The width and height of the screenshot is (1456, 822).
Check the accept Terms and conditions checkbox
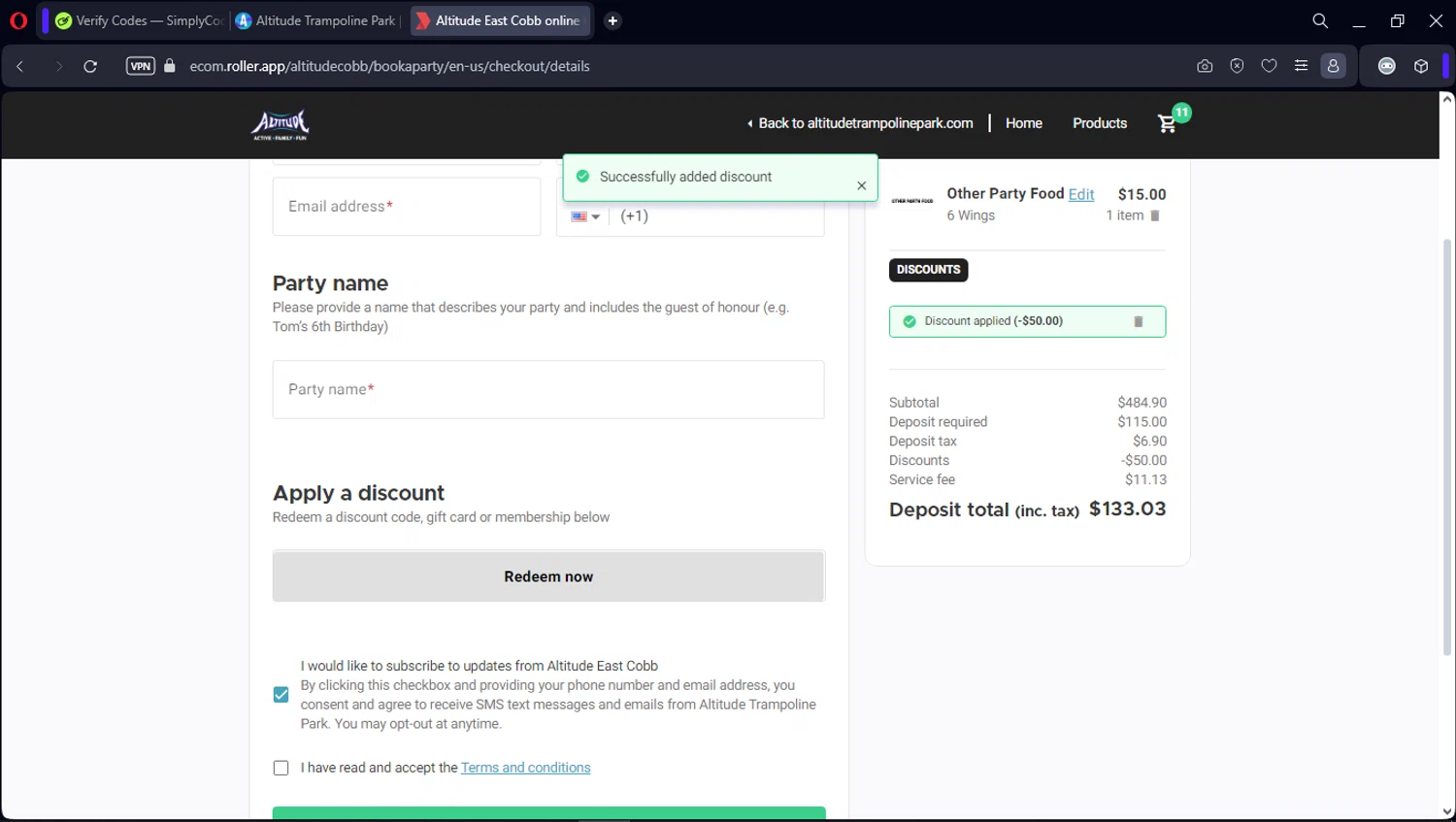[x=281, y=768]
